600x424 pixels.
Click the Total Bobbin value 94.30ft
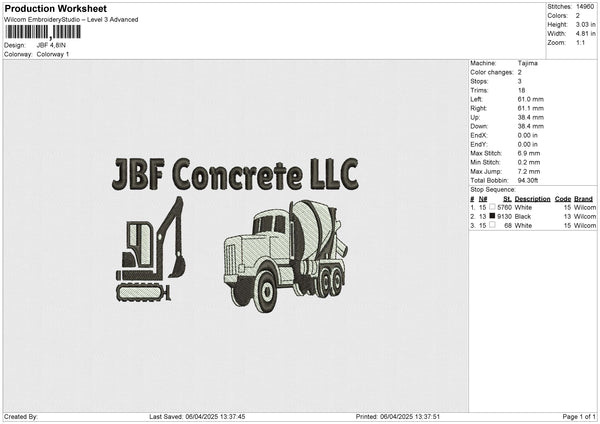coord(530,178)
